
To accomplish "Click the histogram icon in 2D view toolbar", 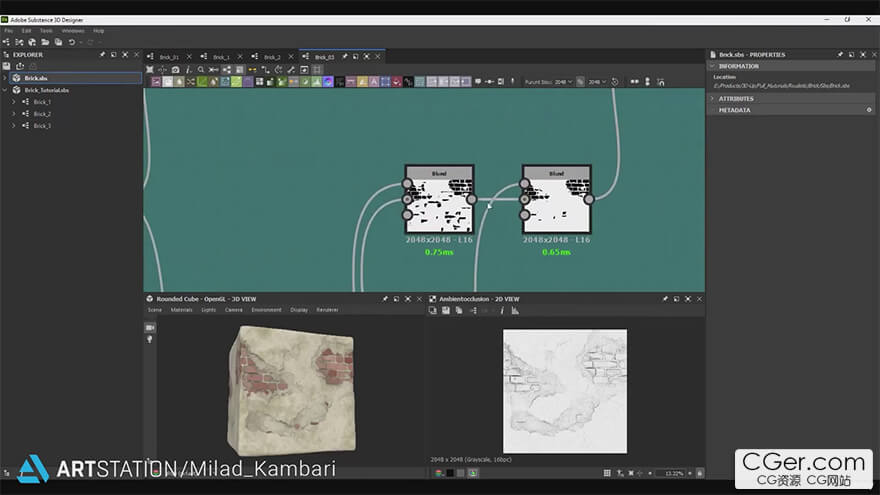I will tap(515, 310).
